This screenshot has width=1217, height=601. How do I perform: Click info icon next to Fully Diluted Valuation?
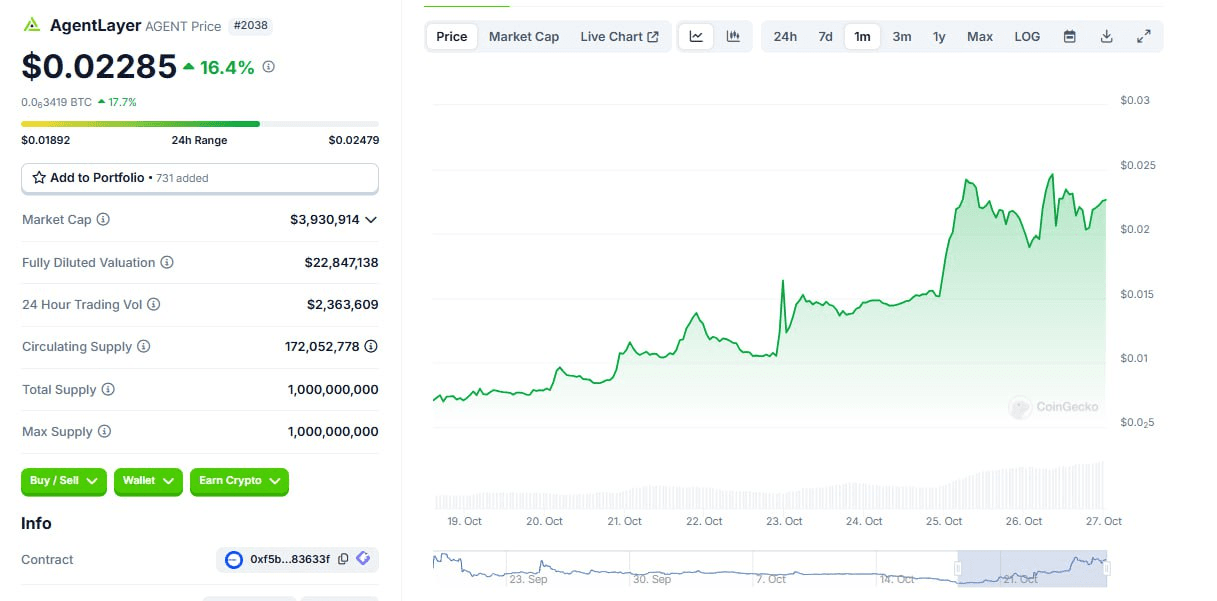pyautogui.click(x=167, y=262)
